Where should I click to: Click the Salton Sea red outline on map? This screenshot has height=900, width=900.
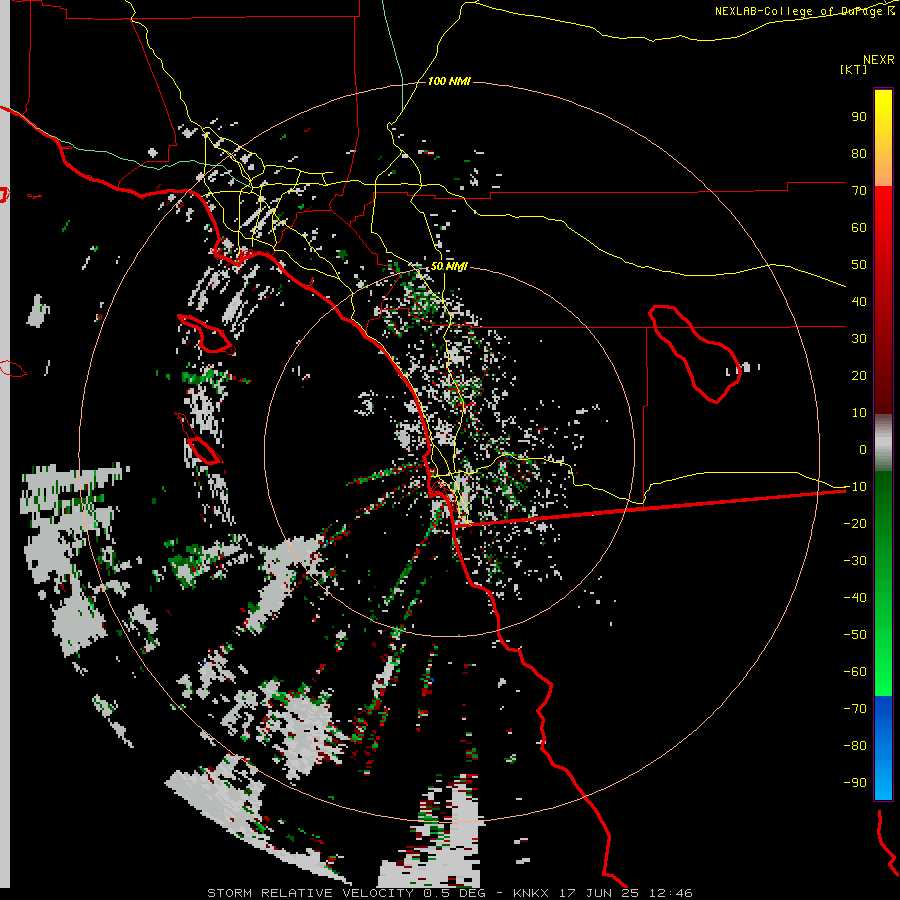[695, 354]
